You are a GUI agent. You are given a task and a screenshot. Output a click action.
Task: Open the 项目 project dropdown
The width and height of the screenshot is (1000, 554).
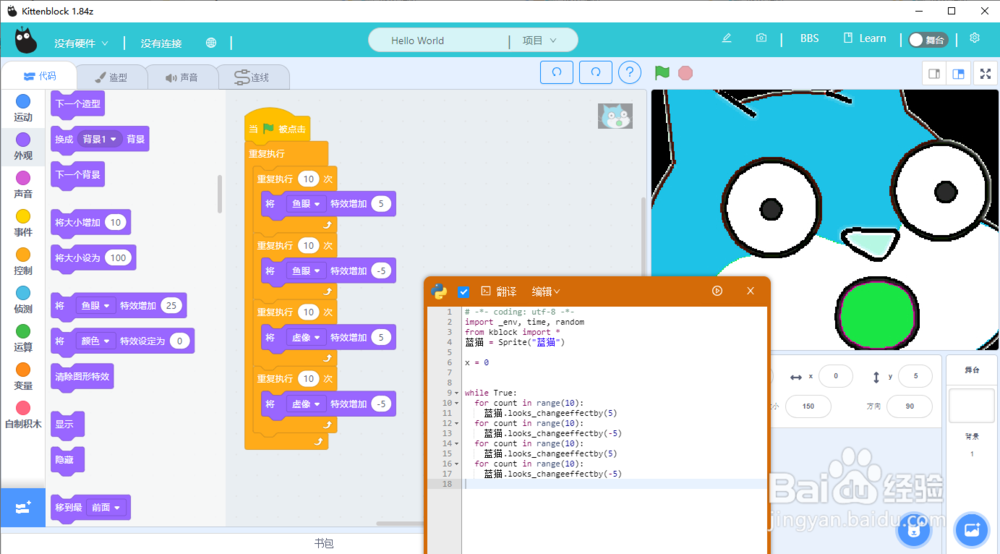click(x=540, y=40)
